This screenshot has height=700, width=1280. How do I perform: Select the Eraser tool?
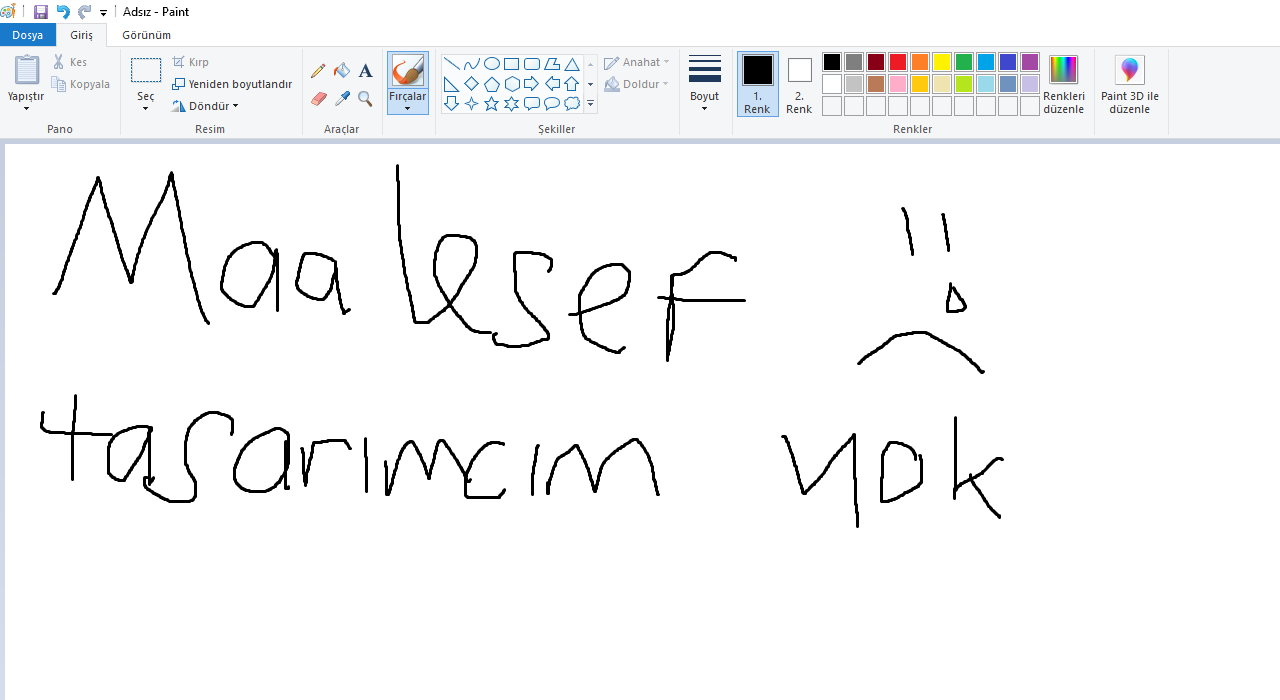(318, 98)
